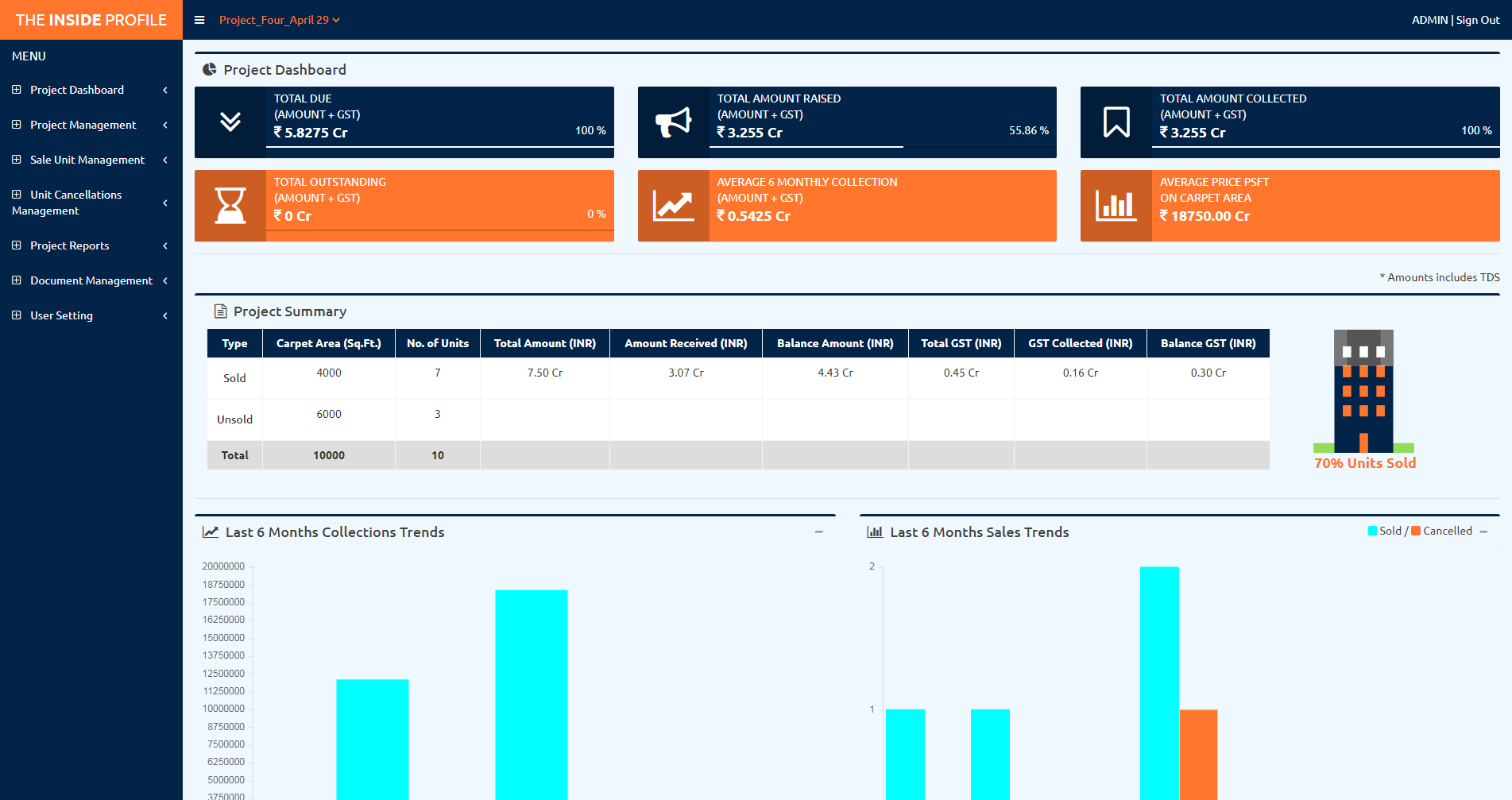Toggle the Cancelled series in legend
The width and height of the screenshot is (1512, 800).
tap(1441, 531)
